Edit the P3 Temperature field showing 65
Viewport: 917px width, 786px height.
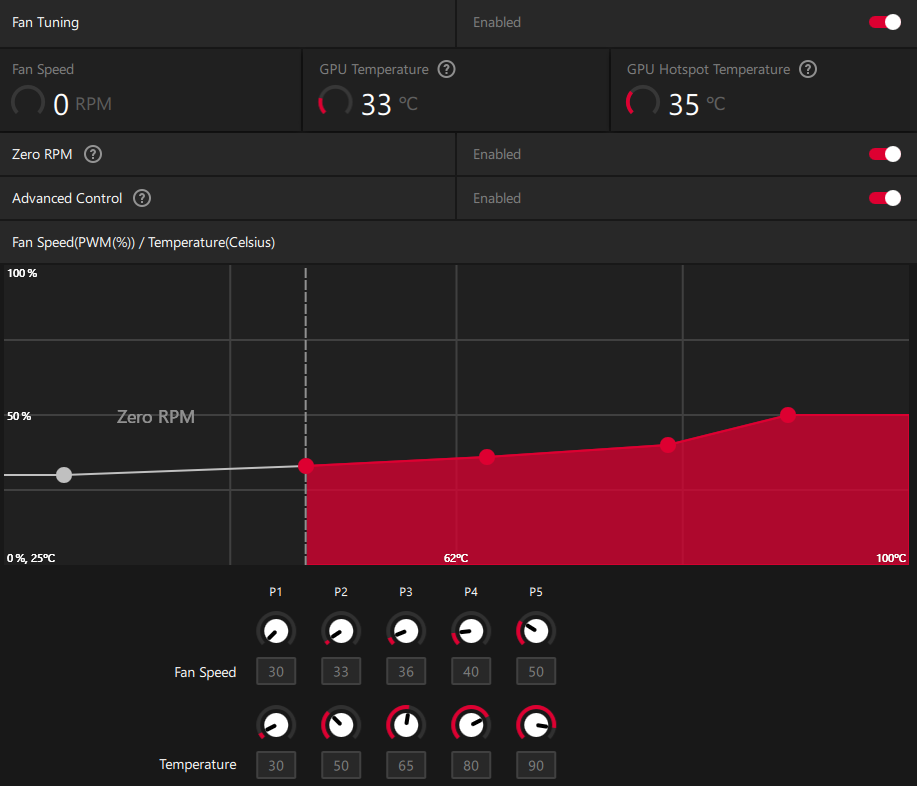[406, 766]
